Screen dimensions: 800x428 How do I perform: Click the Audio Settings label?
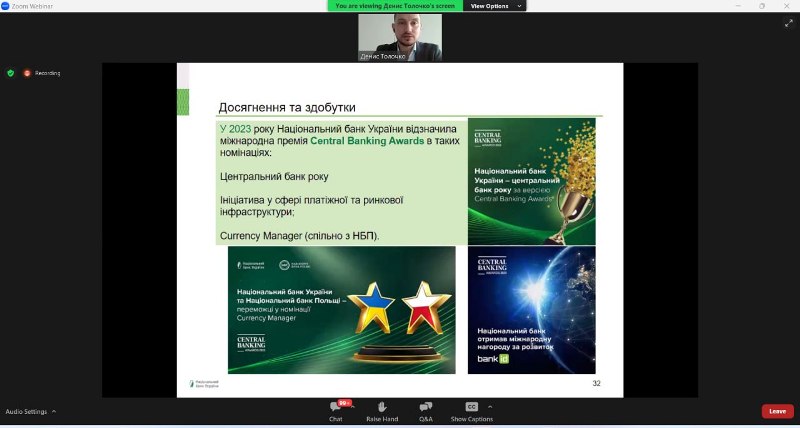pyautogui.click(x=26, y=411)
